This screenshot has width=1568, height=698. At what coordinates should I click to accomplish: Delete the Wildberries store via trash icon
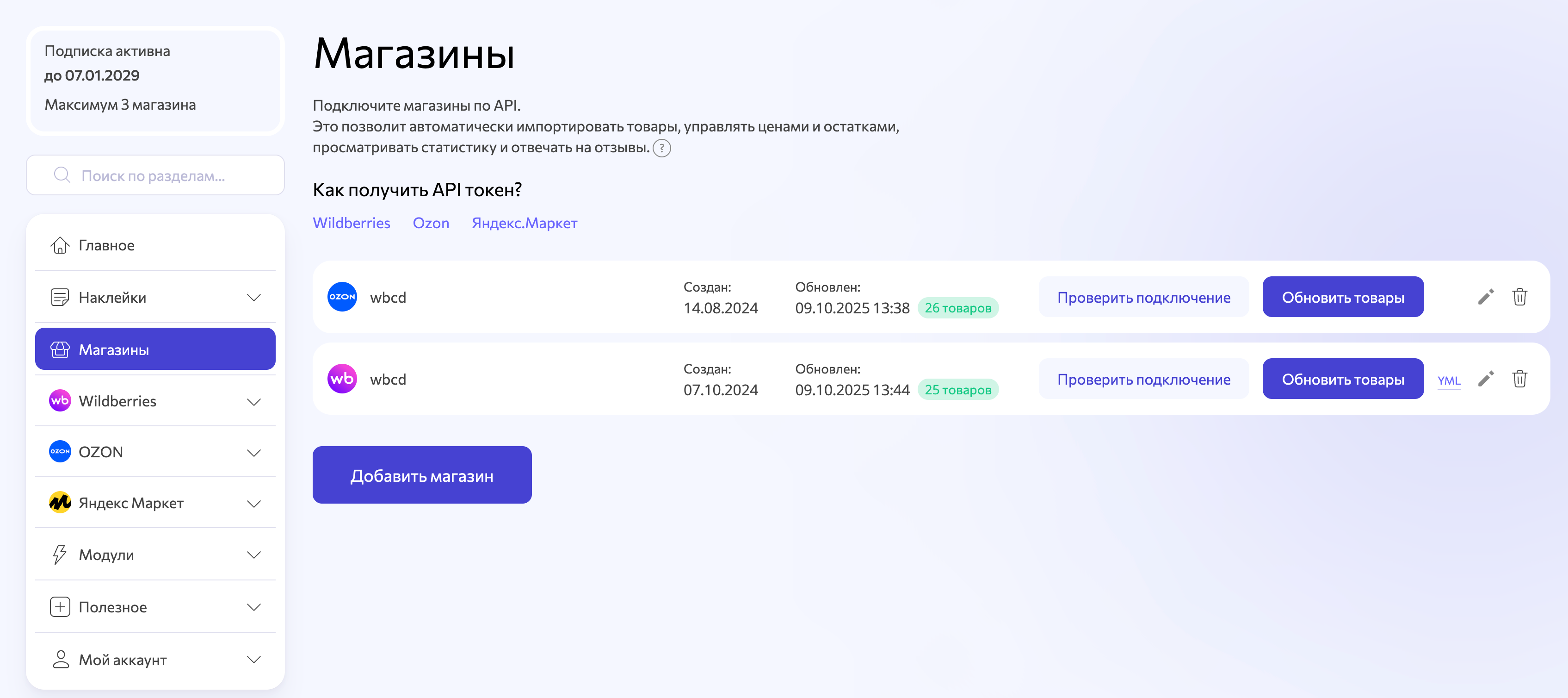pyautogui.click(x=1520, y=378)
